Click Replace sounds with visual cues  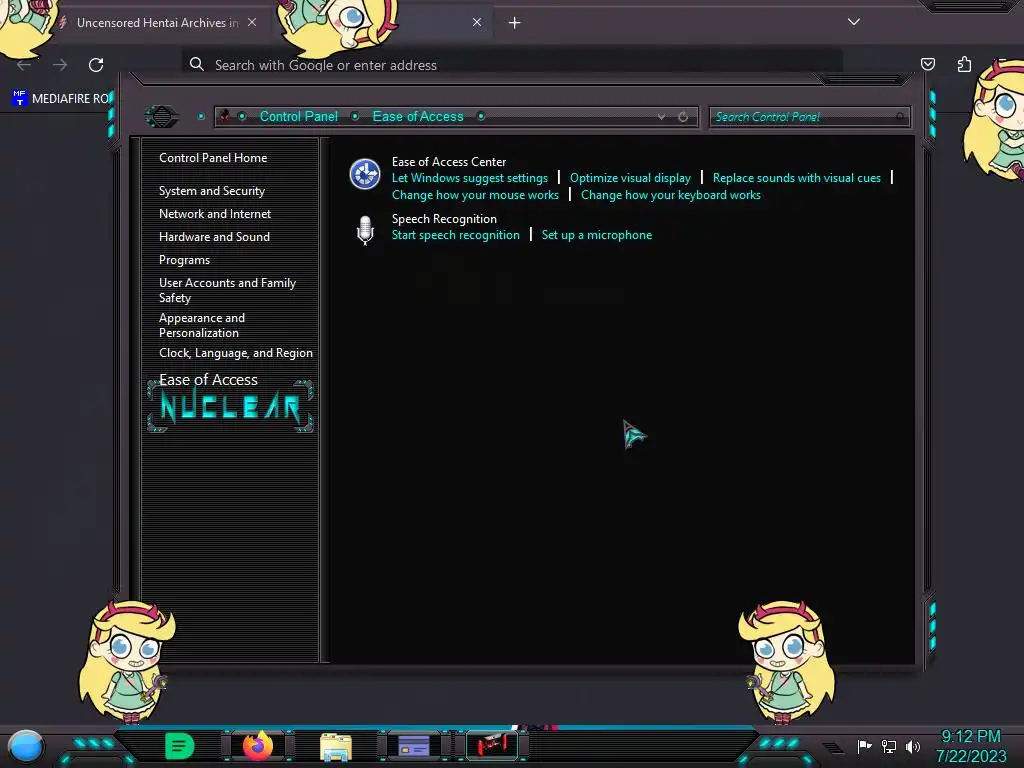click(x=797, y=178)
